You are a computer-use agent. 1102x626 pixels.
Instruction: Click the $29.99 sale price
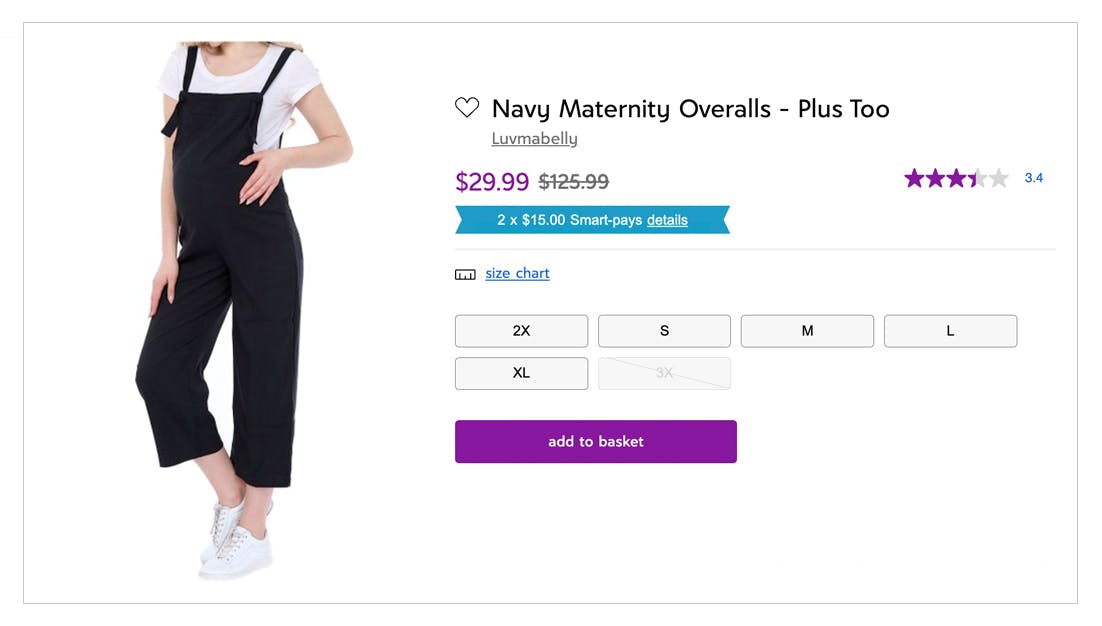pyautogui.click(x=492, y=182)
